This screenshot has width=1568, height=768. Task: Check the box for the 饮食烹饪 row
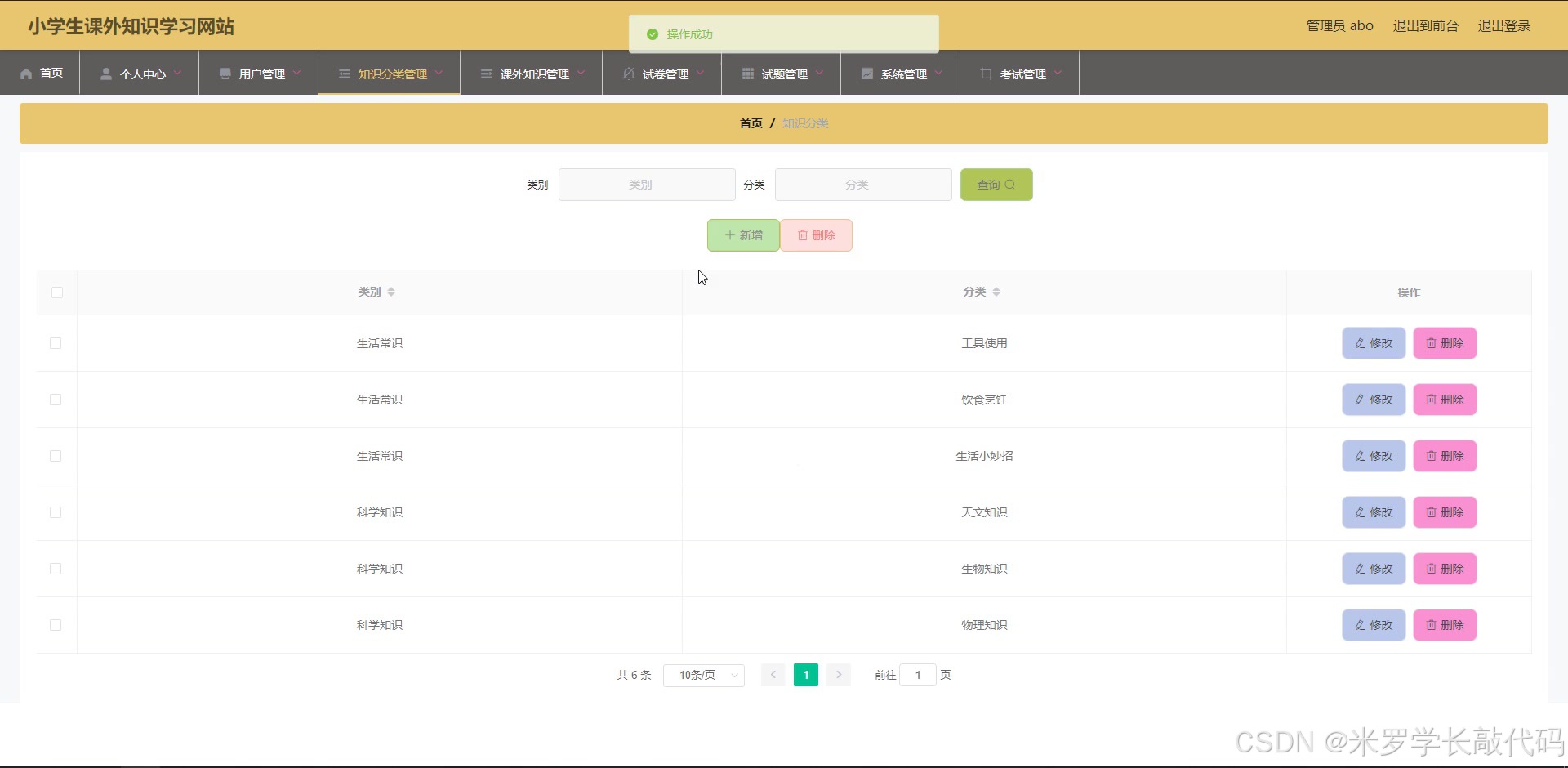(x=56, y=400)
